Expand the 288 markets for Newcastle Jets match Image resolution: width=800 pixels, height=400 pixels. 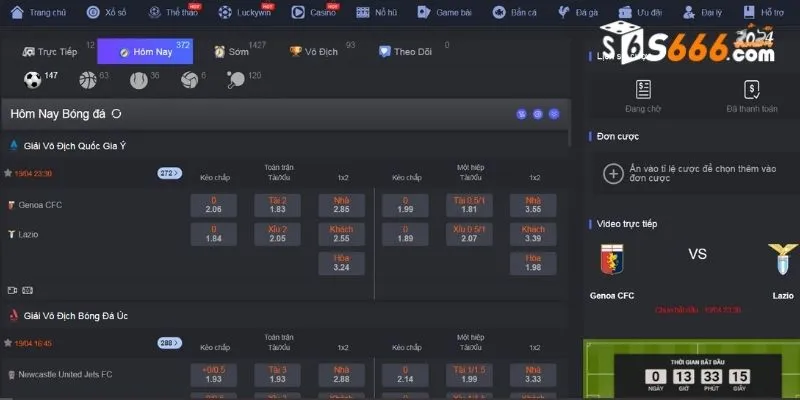tap(169, 343)
